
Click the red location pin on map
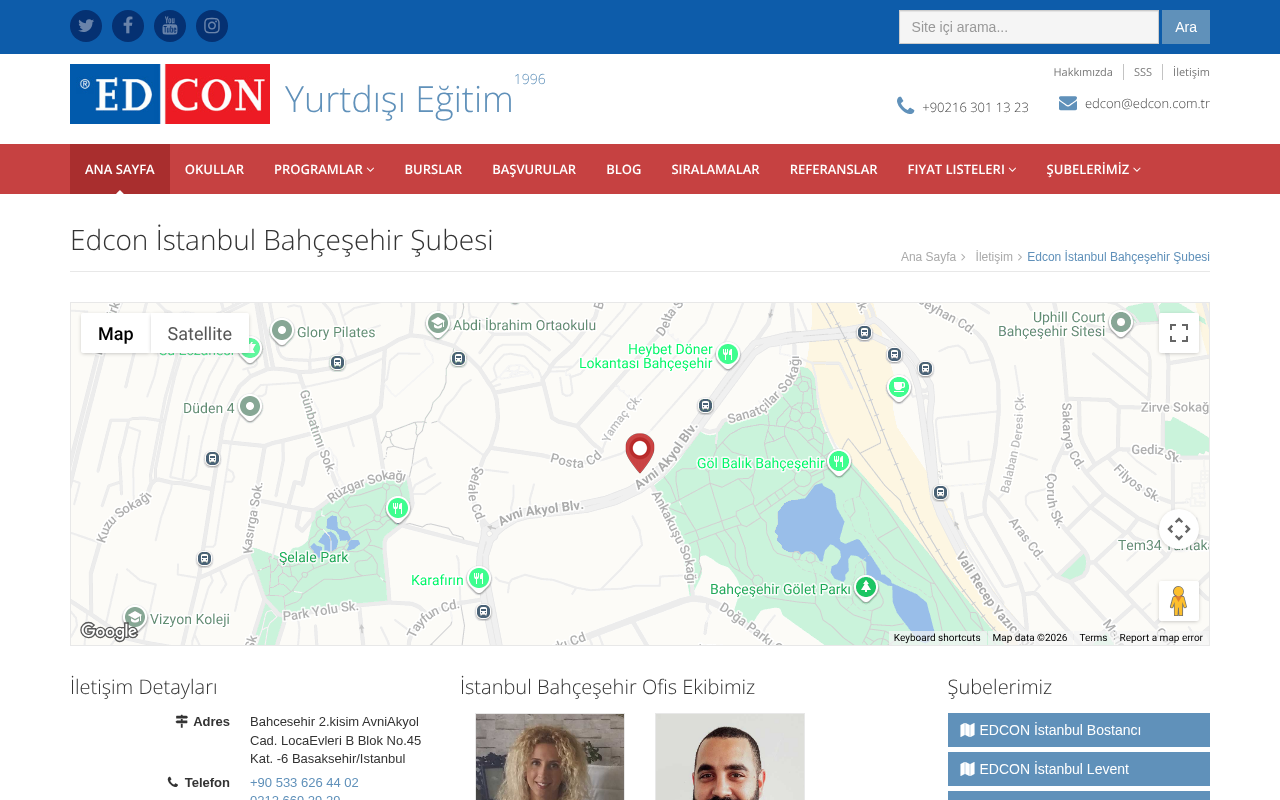pyautogui.click(x=640, y=452)
